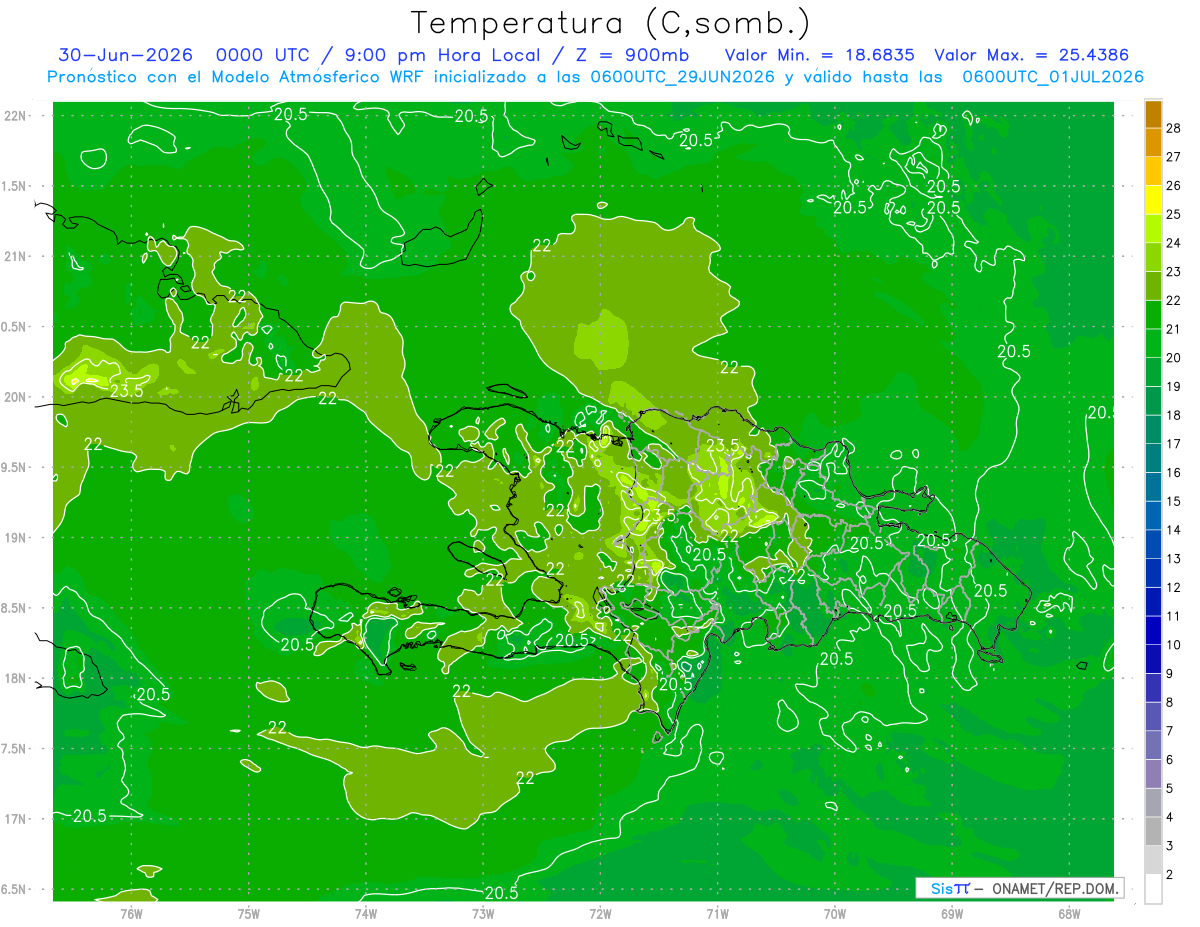This screenshot has height=927, width=1200.
Task: Pick legend swatch between 23 and 24
Action: click(x=1153, y=257)
